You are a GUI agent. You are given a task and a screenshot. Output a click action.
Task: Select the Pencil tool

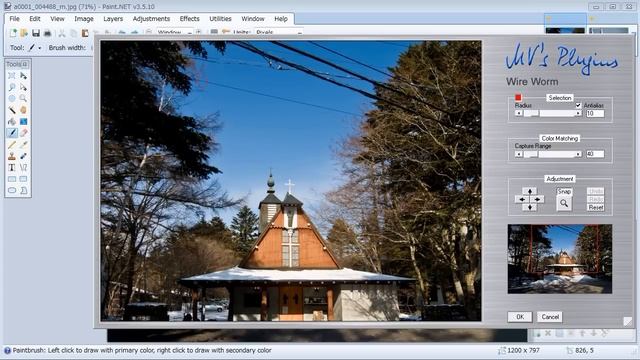pyautogui.click(x=12, y=144)
